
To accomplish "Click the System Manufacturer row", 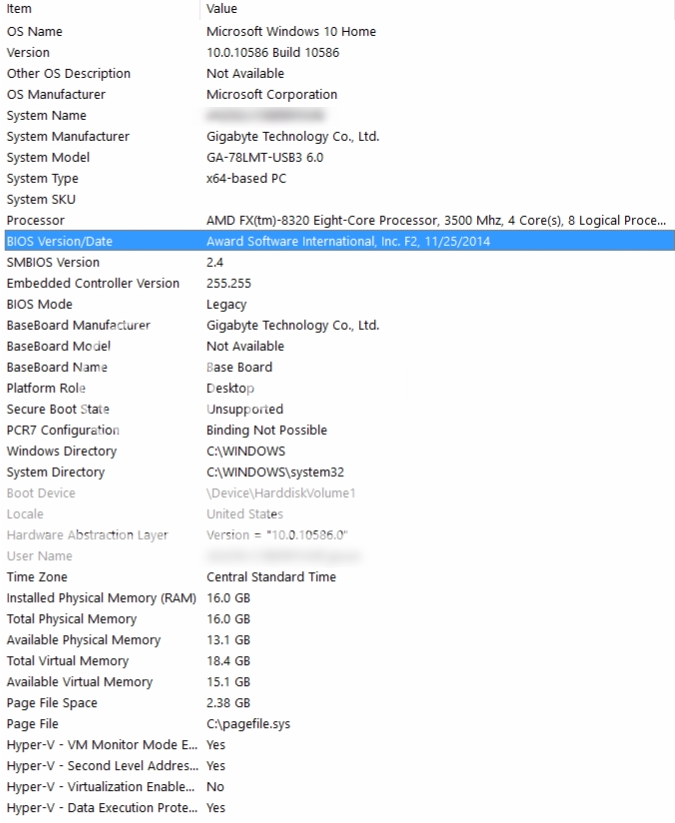I will pyautogui.click(x=68, y=136).
